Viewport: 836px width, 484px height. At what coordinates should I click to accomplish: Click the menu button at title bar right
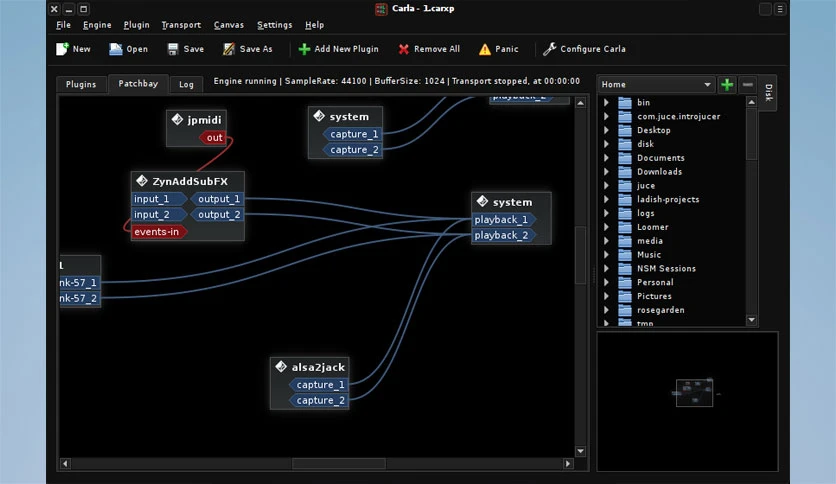click(779, 9)
